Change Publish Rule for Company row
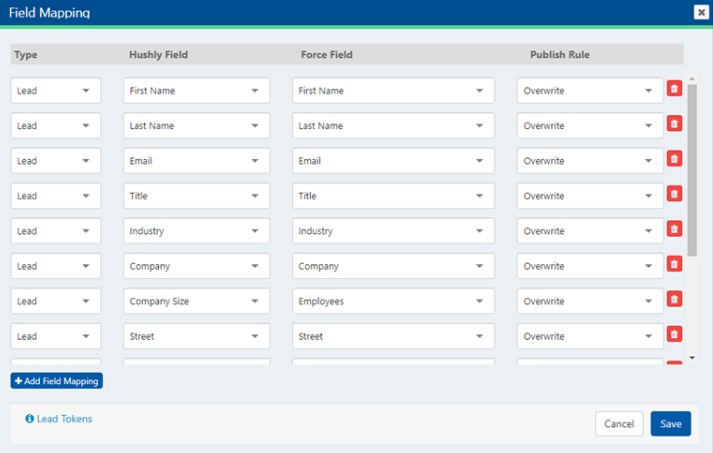Viewport: 713px width, 453px height. pos(590,266)
